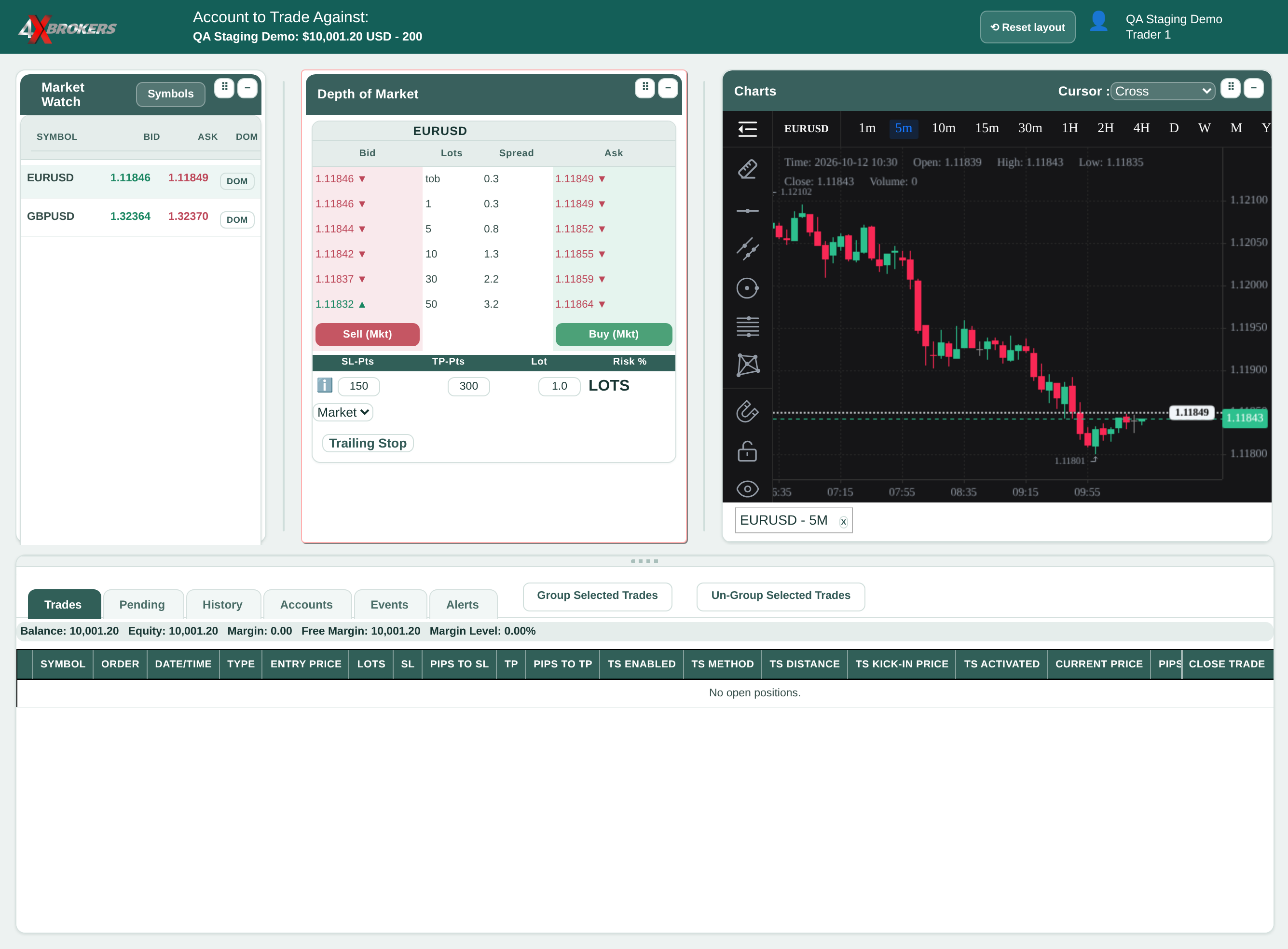Open the Pending tab
1288x949 pixels.
[x=142, y=604]
